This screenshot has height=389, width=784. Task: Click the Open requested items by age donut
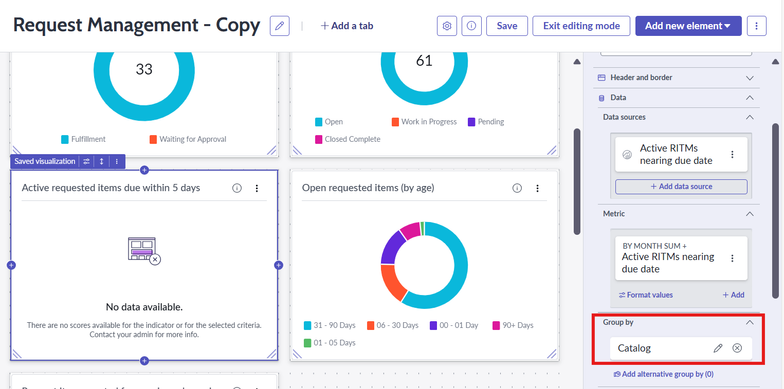pyautogui.click(x=424, y=265)
